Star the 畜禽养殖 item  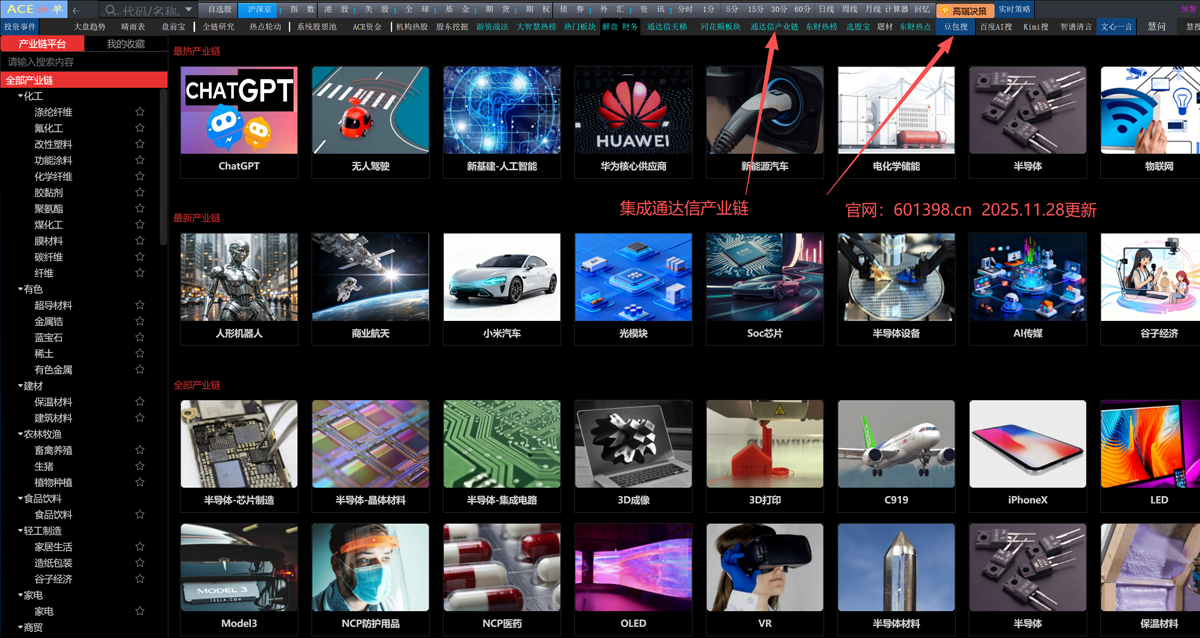click(140, 450)
